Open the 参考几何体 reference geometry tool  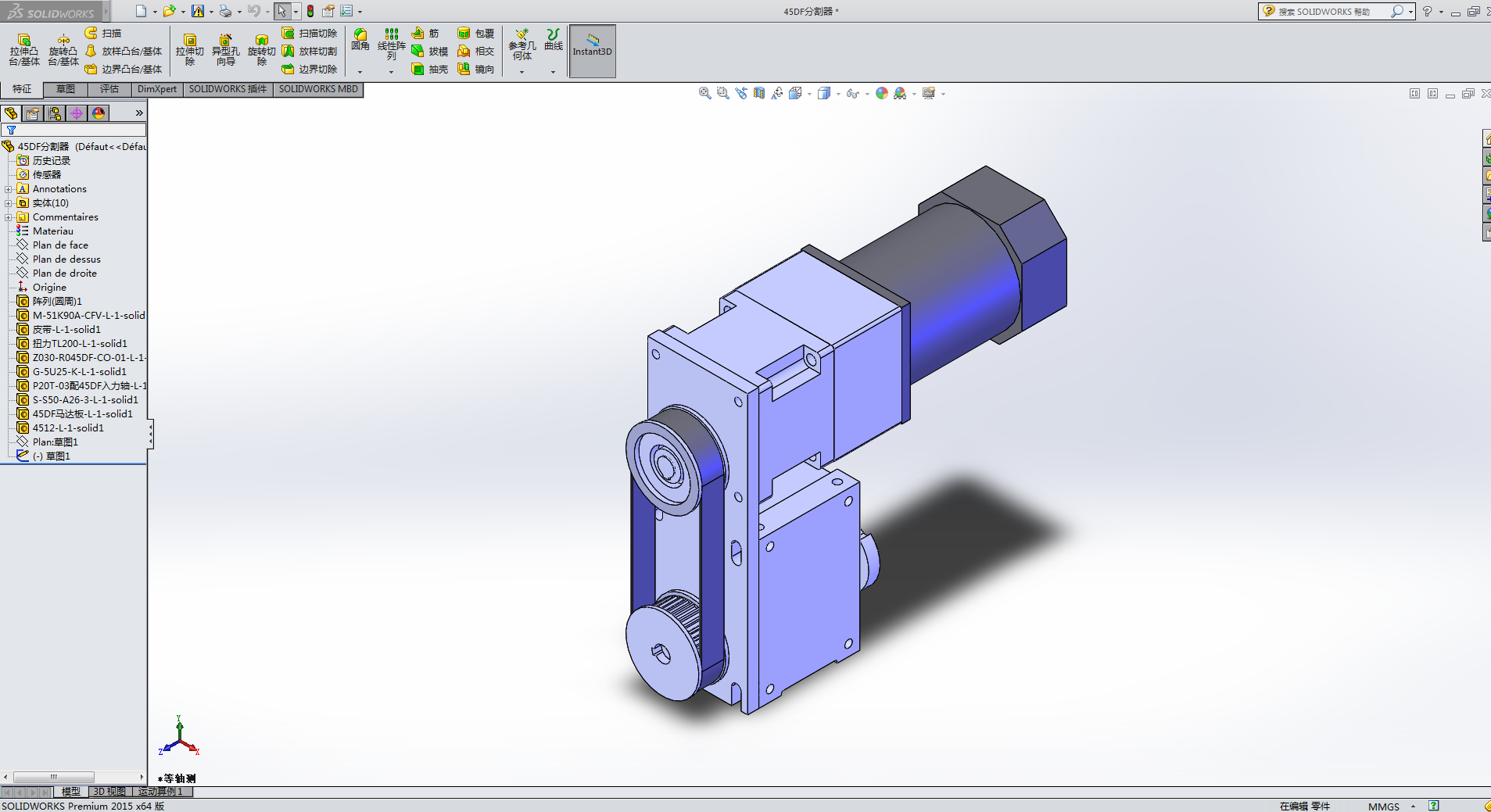coord(522,45)
